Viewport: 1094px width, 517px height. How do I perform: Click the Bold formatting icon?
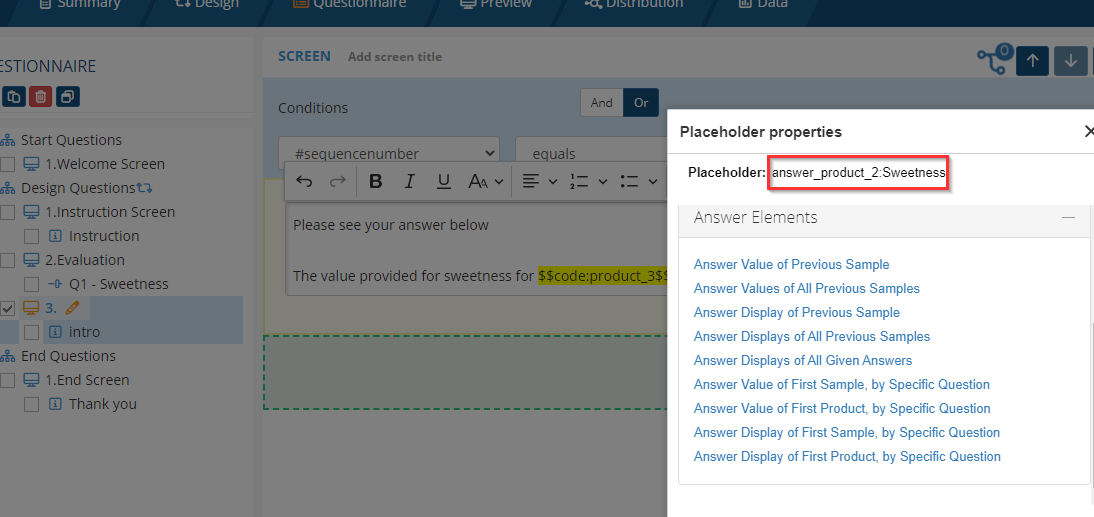click(x=376, y=181)
